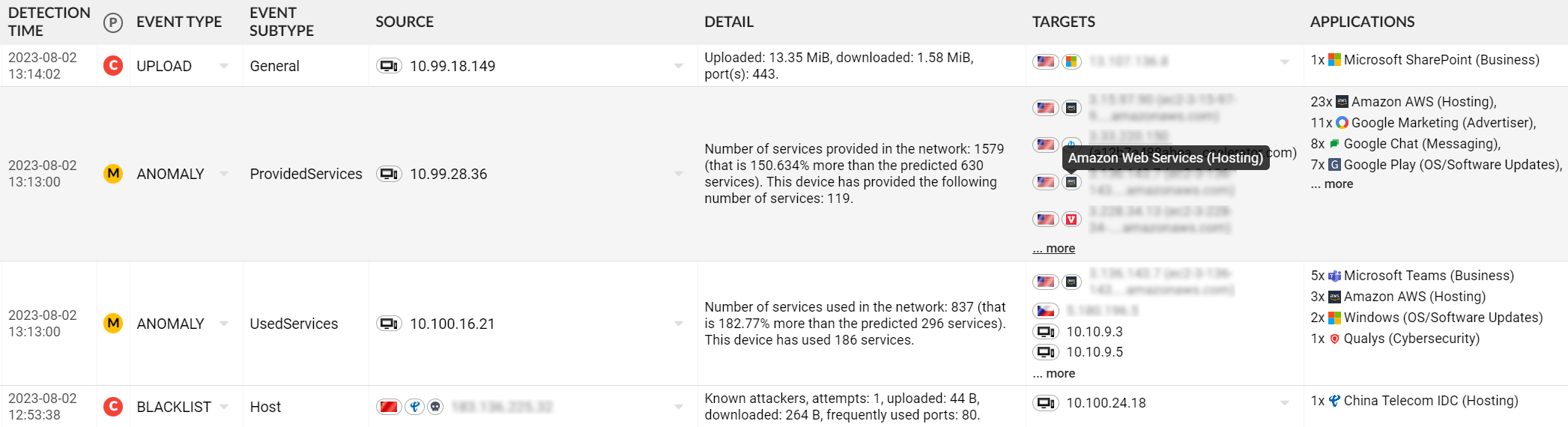Expand the source dropdown for 10.99.28.36
This screenshot has width=1568, height=427.
(678, 174)
